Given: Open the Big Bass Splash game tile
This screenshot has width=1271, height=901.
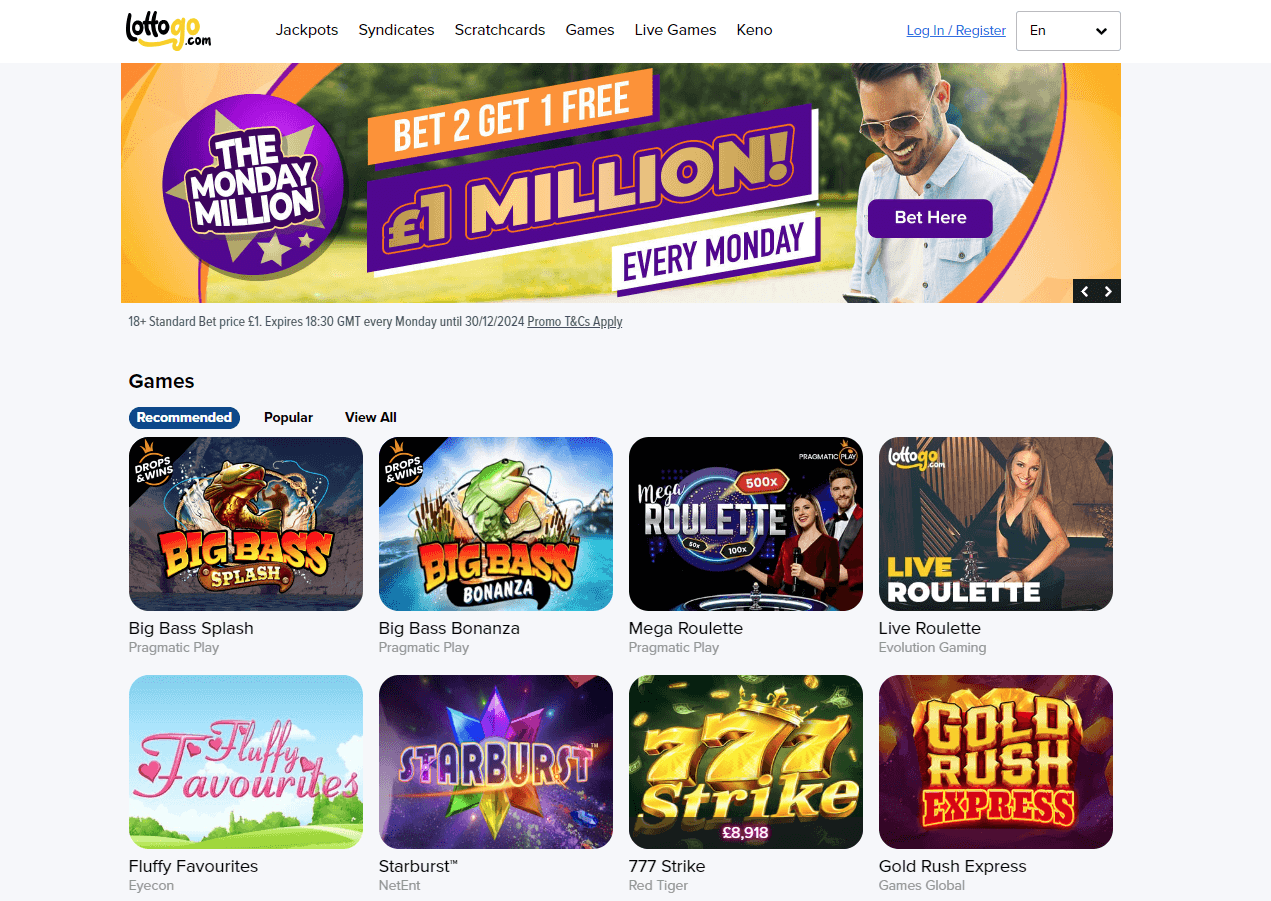Looking at the screenshot, I should [x=246, y=524].
